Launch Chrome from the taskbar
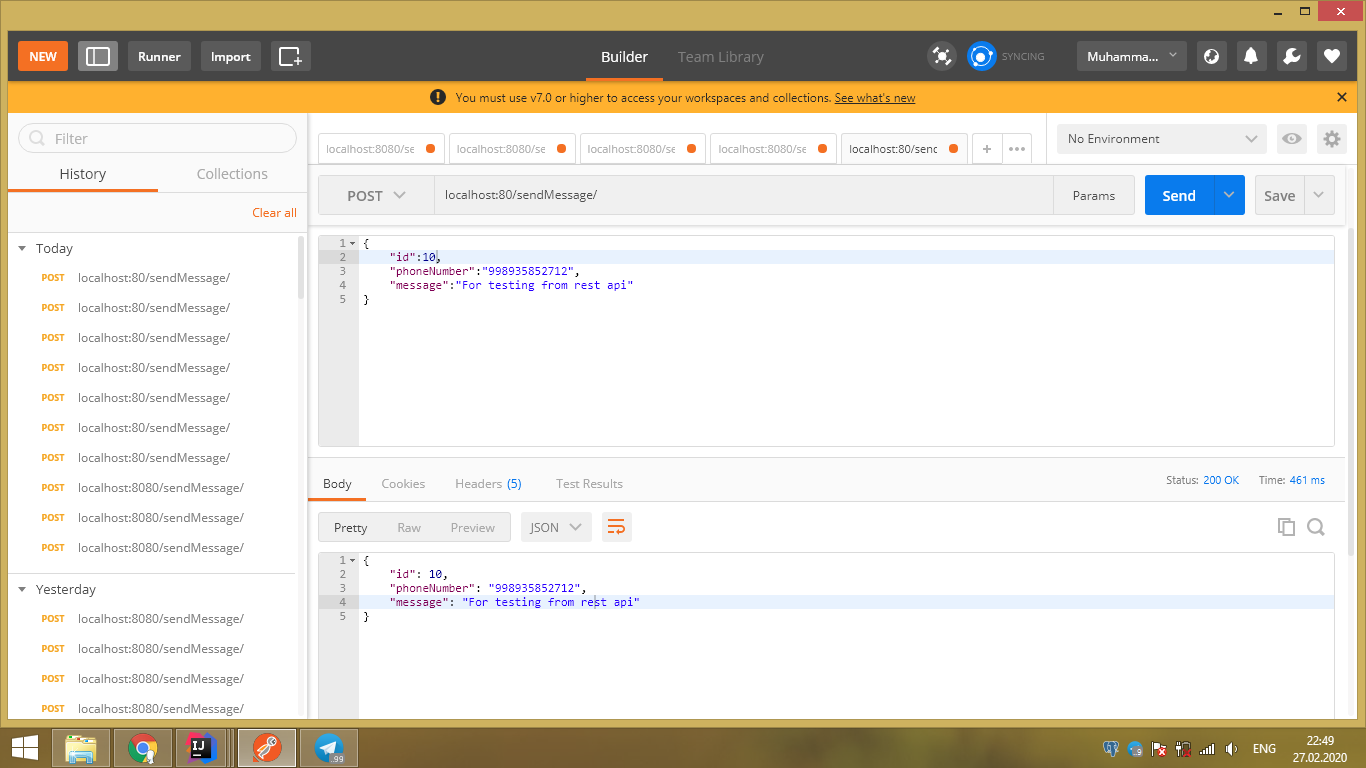The height and width of the screenshot is (768, 1366). (x=143, y=748)
